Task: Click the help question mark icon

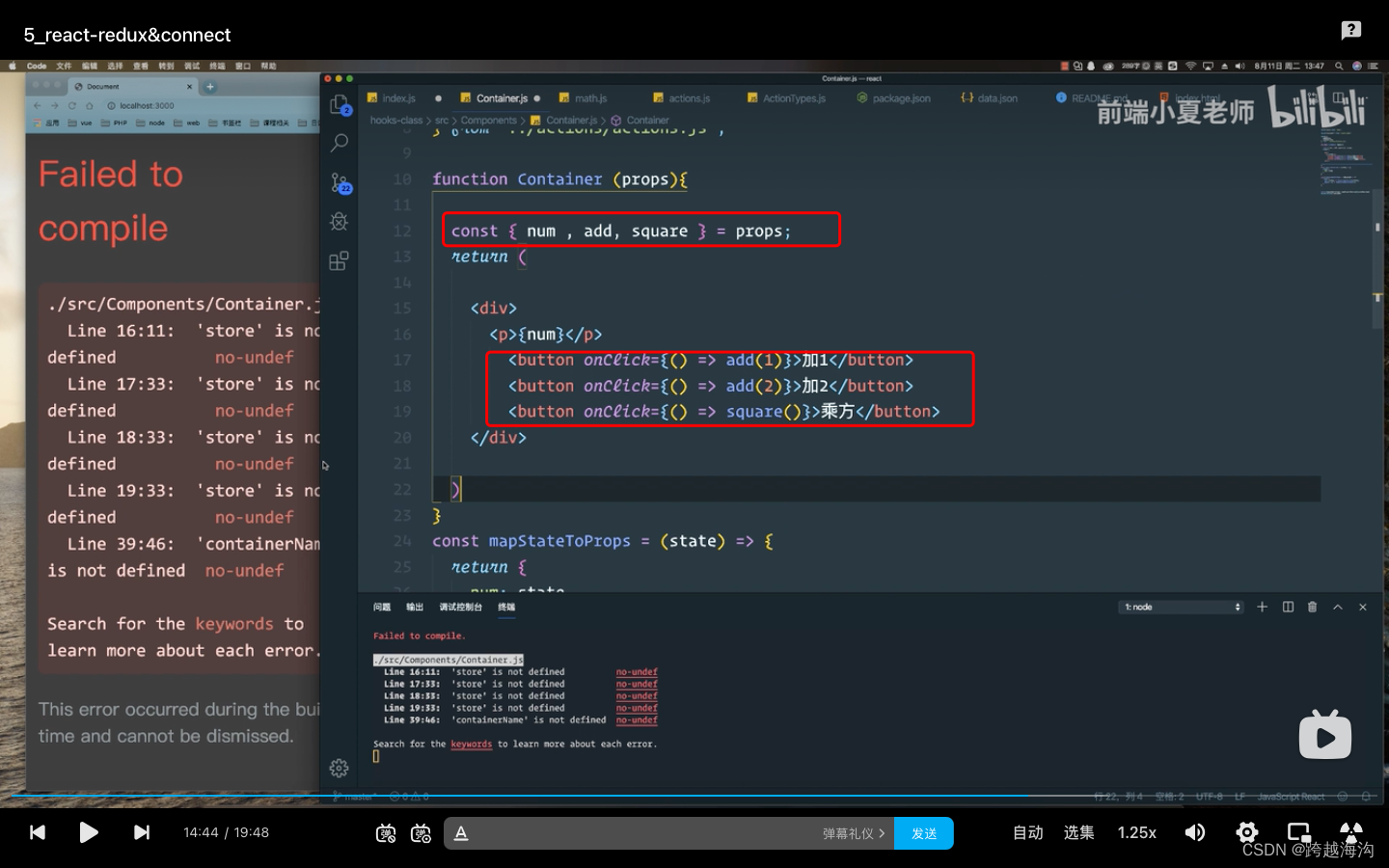Action: click(x=1351, y=30)
